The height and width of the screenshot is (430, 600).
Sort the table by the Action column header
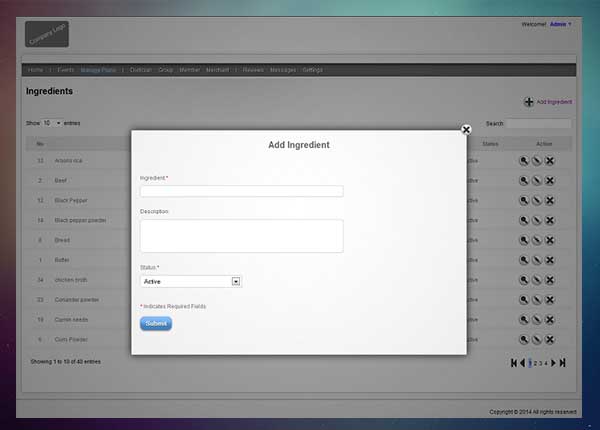[x=544, y=144]
